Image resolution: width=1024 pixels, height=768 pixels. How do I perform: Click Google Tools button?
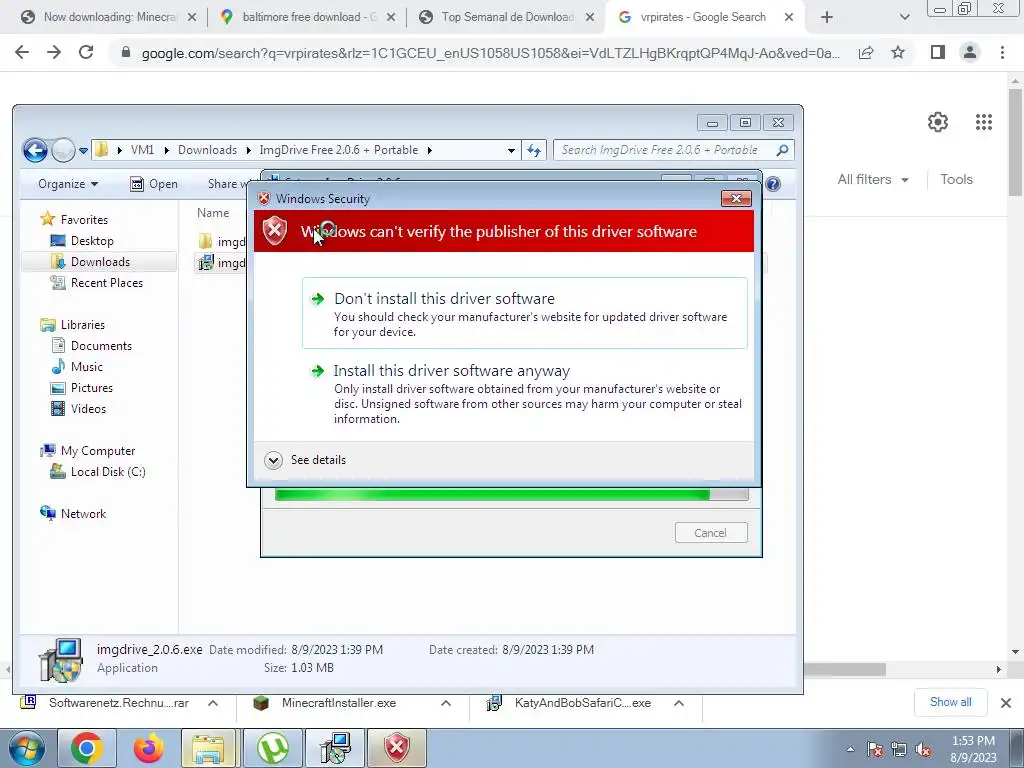(956, 179)
